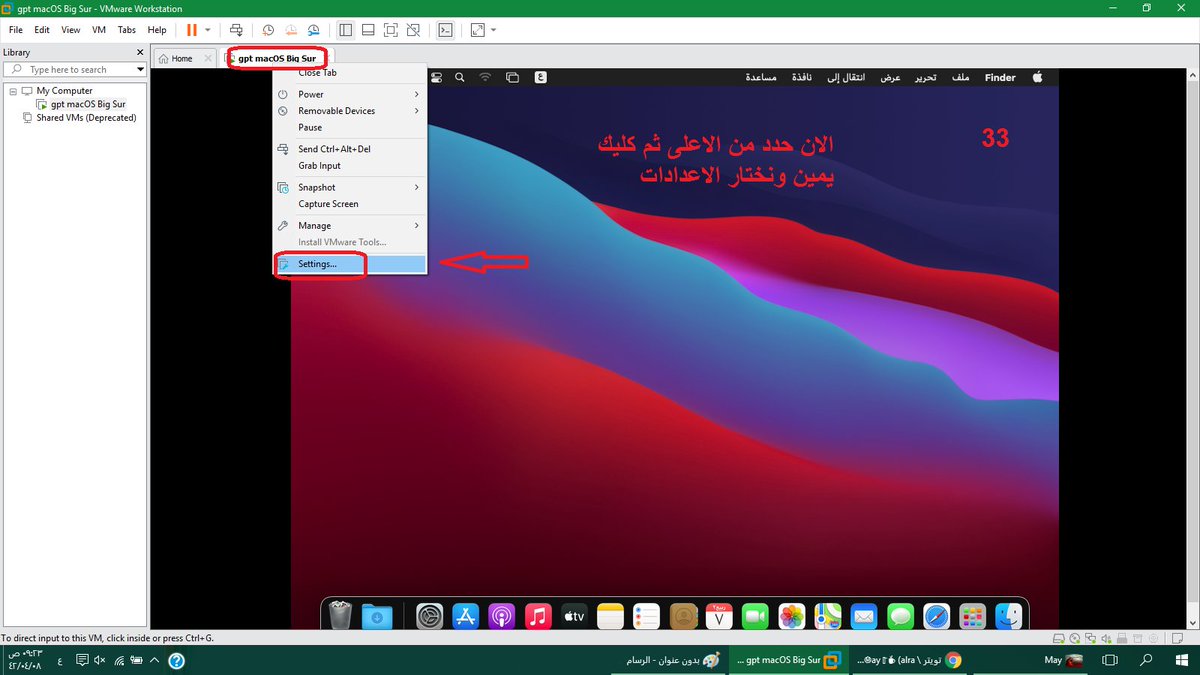Open Finder in the macOS dock
This screenshot has height=675, width=1200.
click(1009, 616)
